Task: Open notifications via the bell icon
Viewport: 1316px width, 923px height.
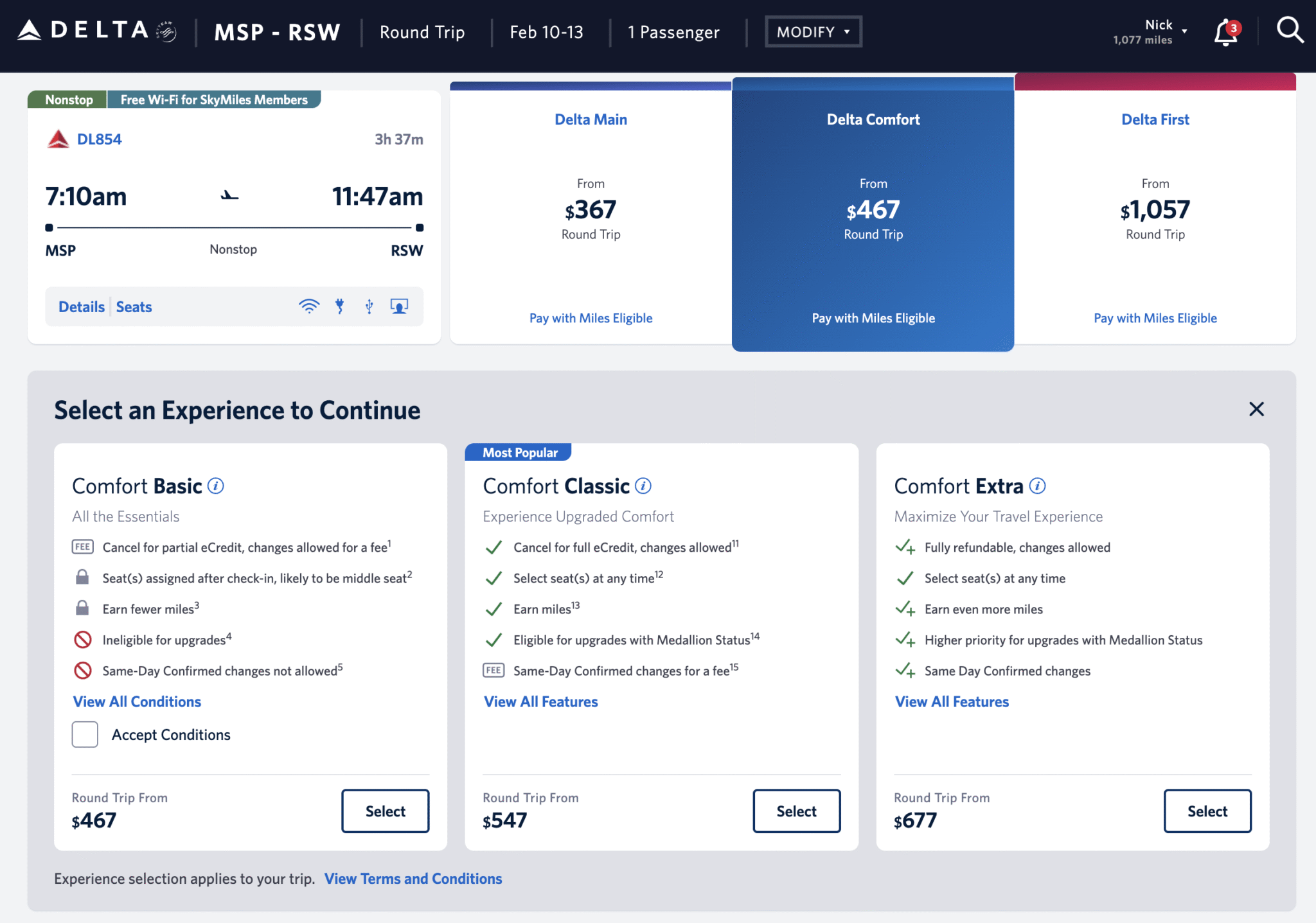Action: (x=1223, y=30)
